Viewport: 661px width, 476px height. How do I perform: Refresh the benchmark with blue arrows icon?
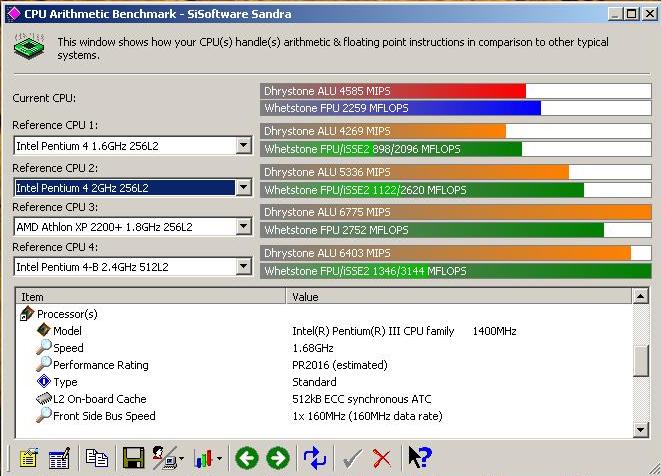pos(314,458)
